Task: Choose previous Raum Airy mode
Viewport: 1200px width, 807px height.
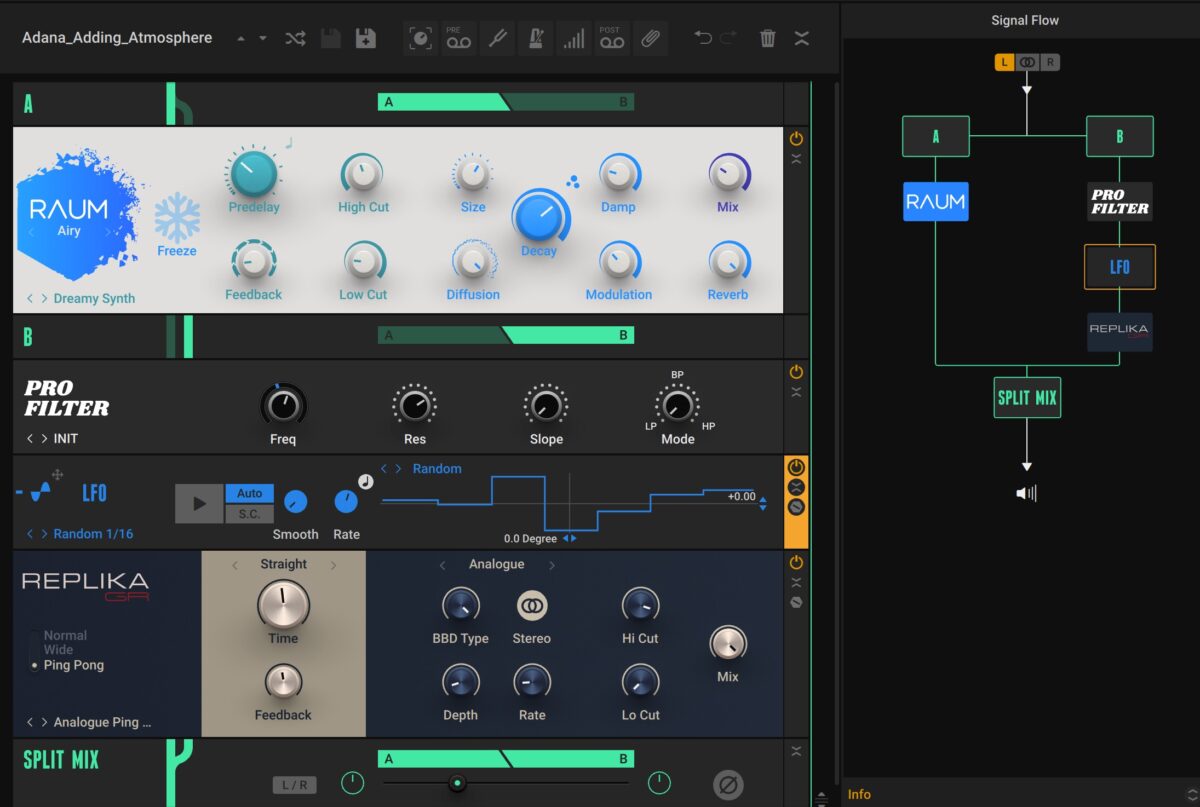Action: (x=31, y=231)
